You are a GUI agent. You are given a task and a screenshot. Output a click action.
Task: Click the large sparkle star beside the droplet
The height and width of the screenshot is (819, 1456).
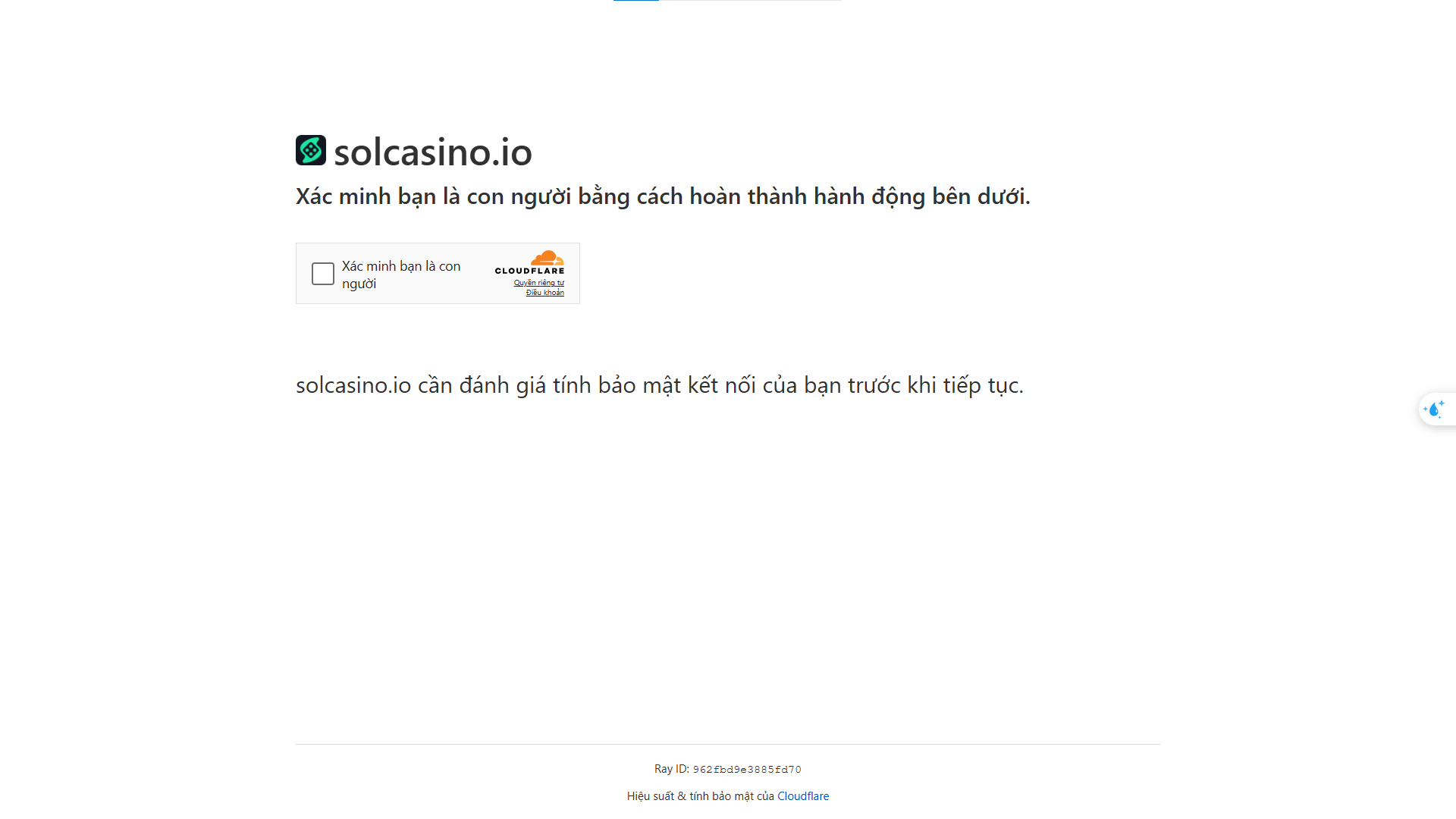point(1442,403)
